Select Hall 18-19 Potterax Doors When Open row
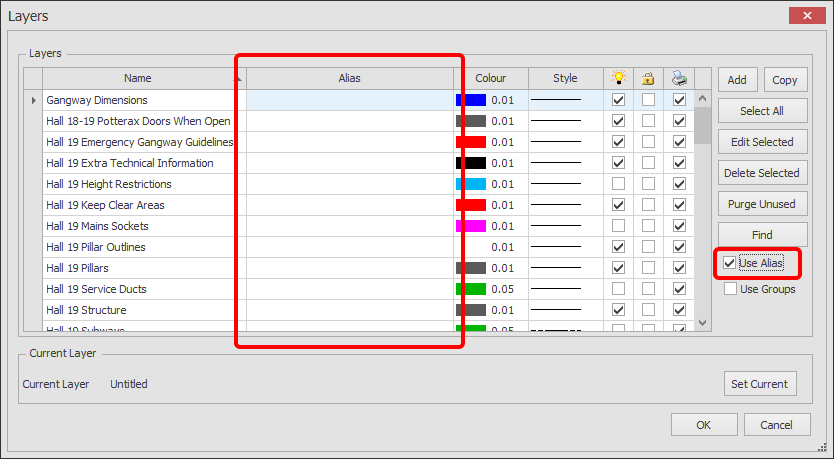834x459 pixels. pos(138,121)
